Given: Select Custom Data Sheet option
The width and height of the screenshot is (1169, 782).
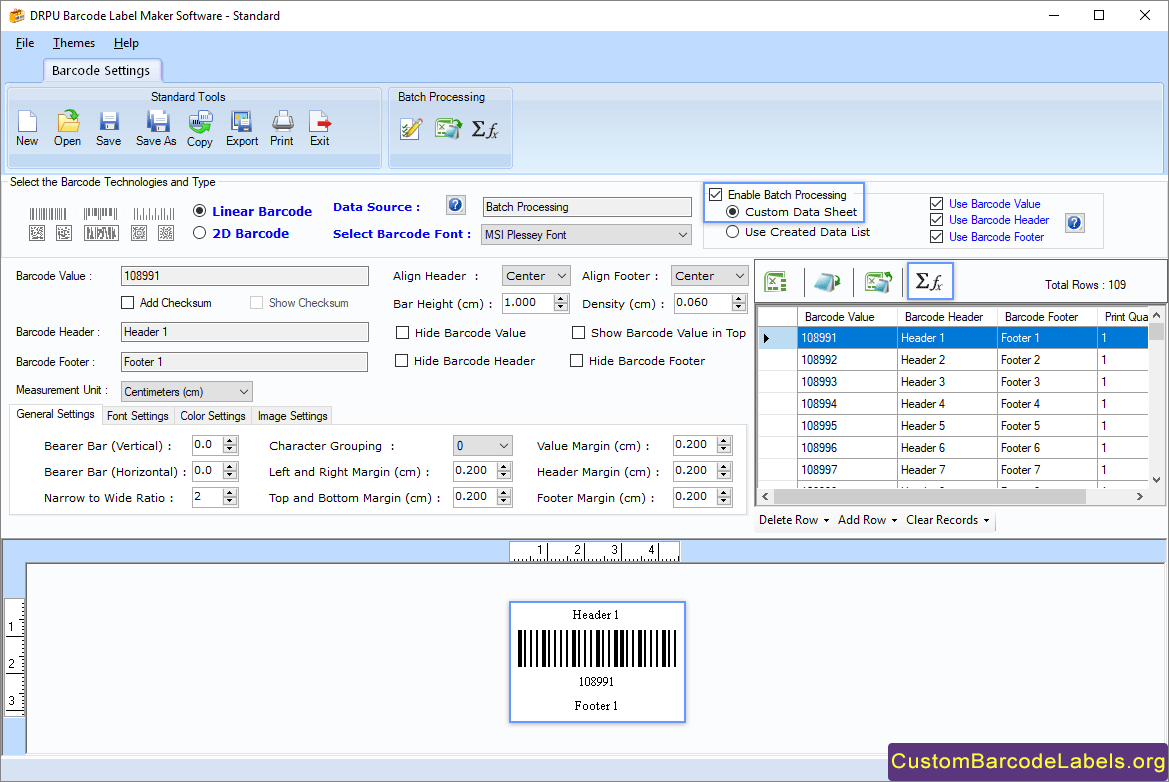Looking at the screenshot, I should tap(733, 212).
